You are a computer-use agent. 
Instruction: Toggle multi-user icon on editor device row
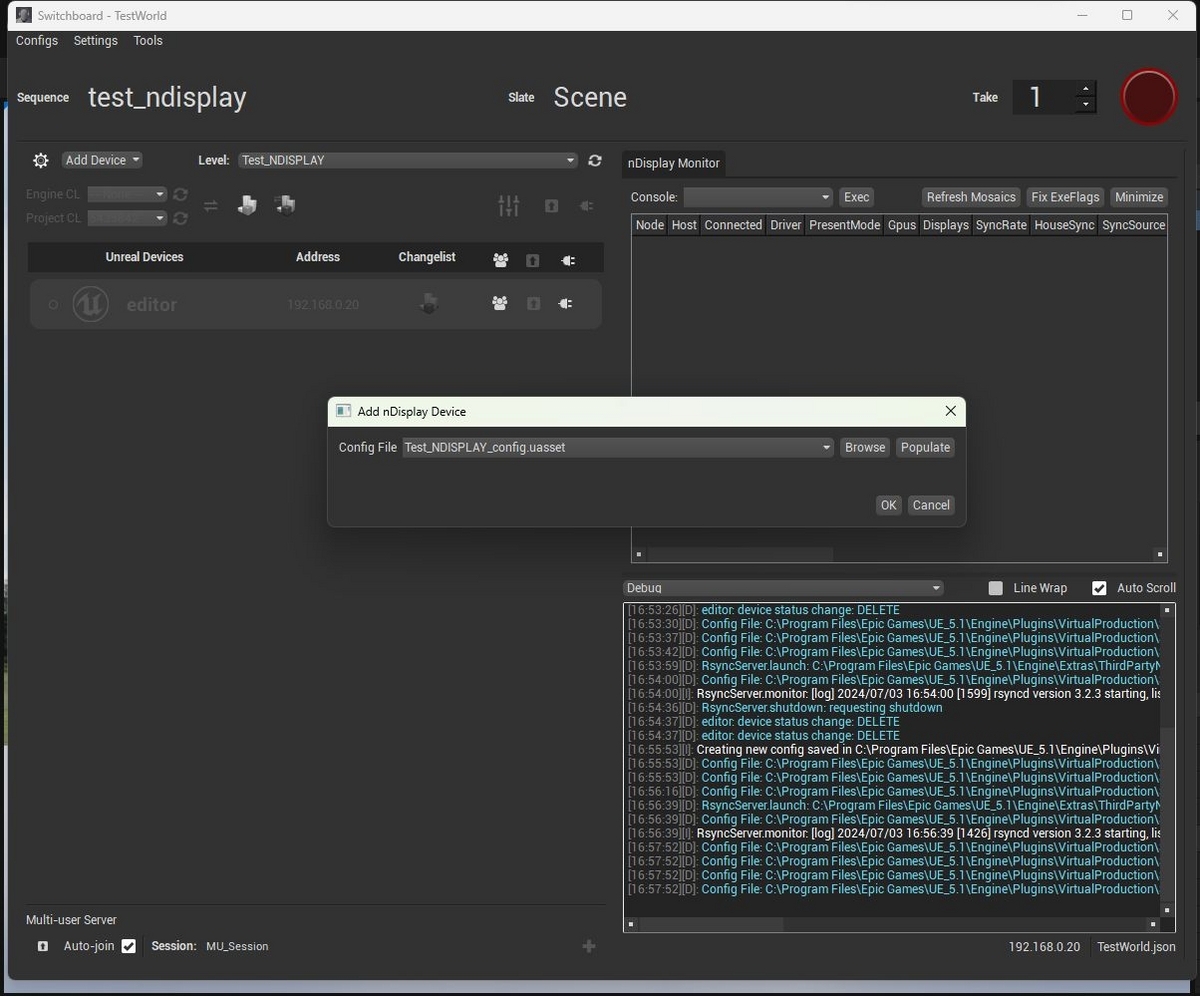pos(500,303)
